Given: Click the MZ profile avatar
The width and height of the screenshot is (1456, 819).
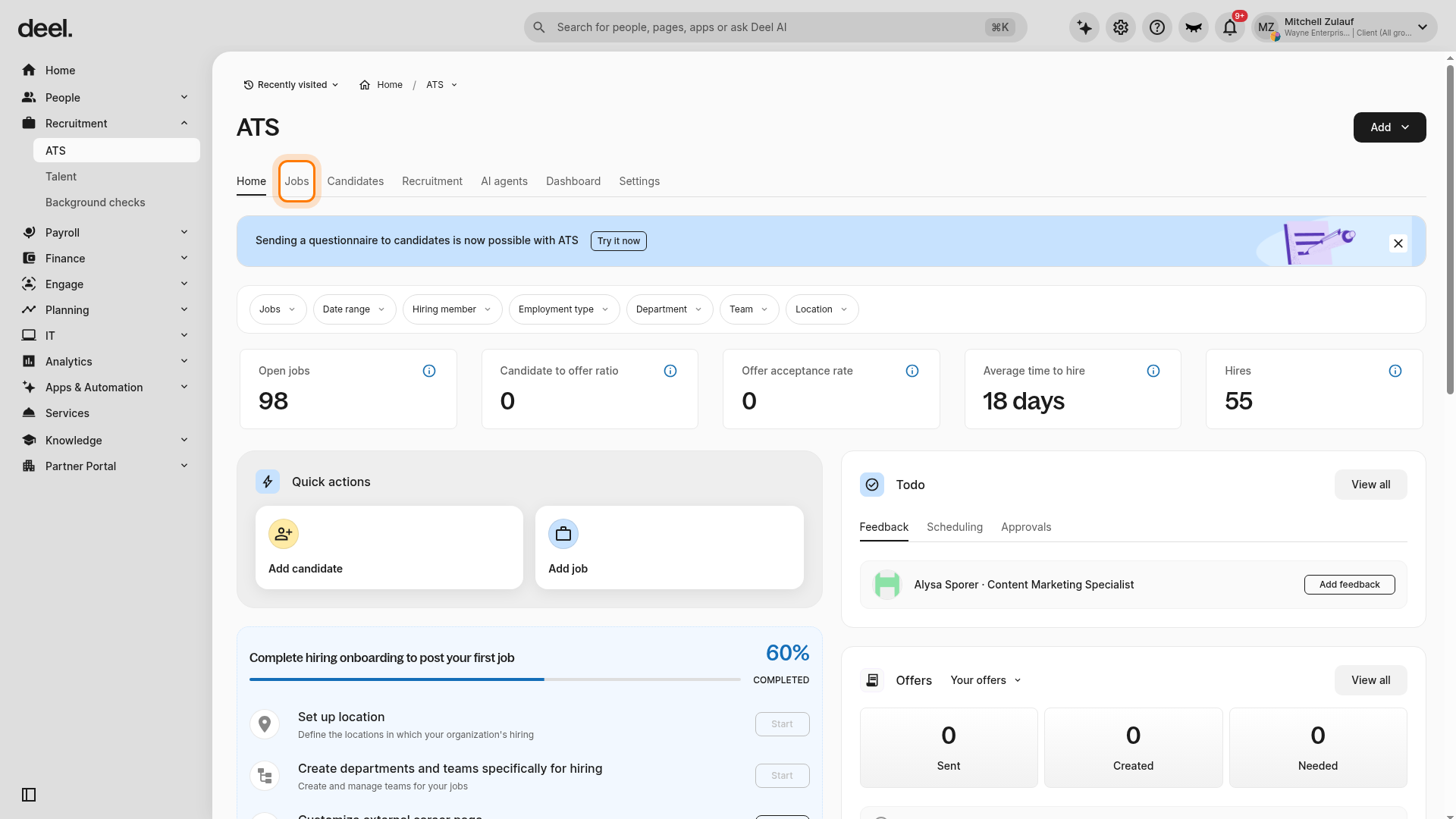Looking at the screenshot, I should [x=1266, y=27].
